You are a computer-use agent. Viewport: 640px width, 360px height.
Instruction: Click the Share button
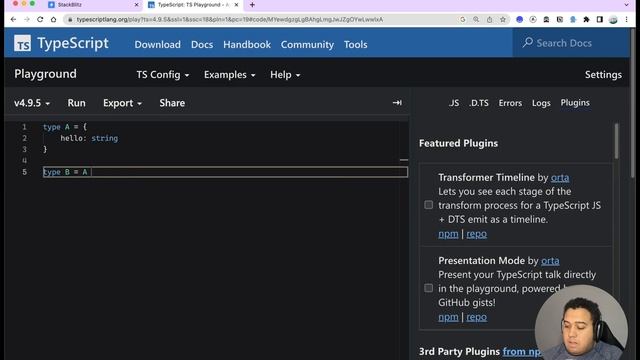point(172,103)
